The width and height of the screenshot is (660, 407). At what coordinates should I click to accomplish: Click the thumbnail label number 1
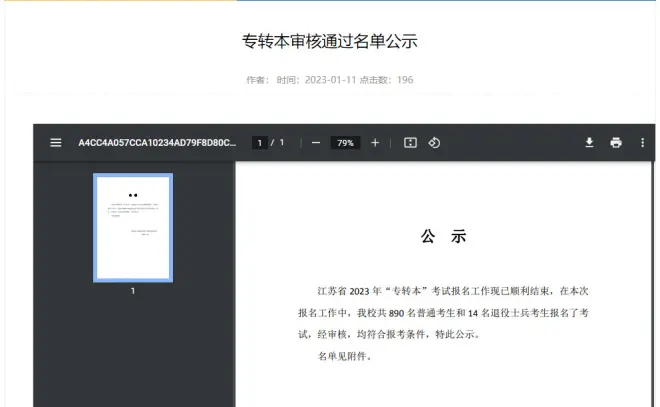(x=133, y=291)
